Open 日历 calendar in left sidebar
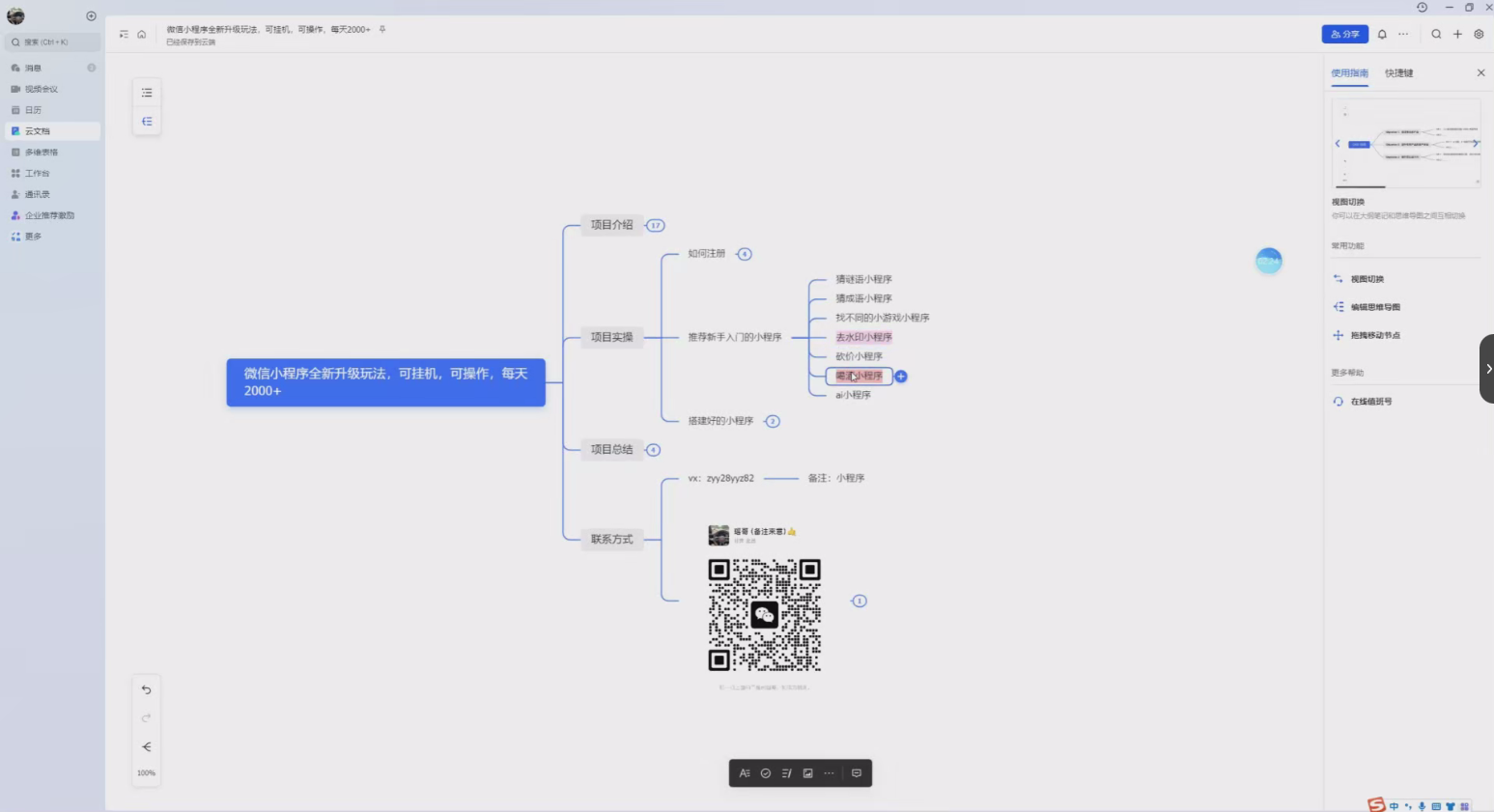Image resolution: width=1494 pixels, height=812 pixels. click(x=52, y=110)
